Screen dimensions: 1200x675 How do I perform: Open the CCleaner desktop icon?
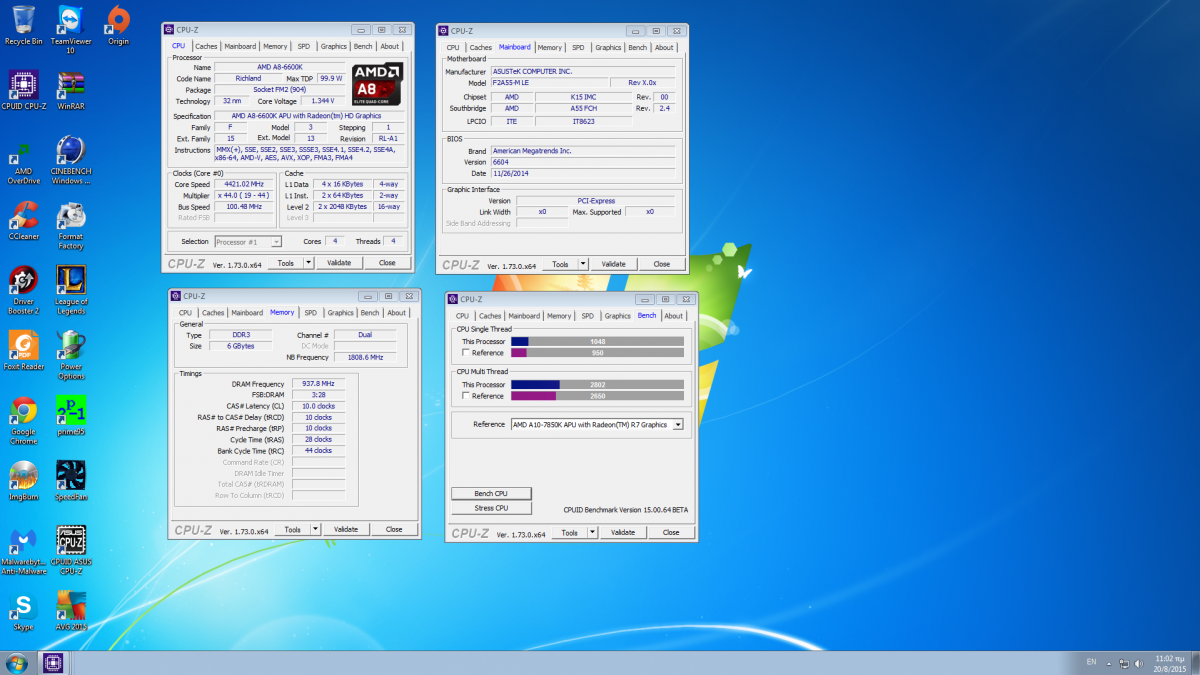pos(23,218)
